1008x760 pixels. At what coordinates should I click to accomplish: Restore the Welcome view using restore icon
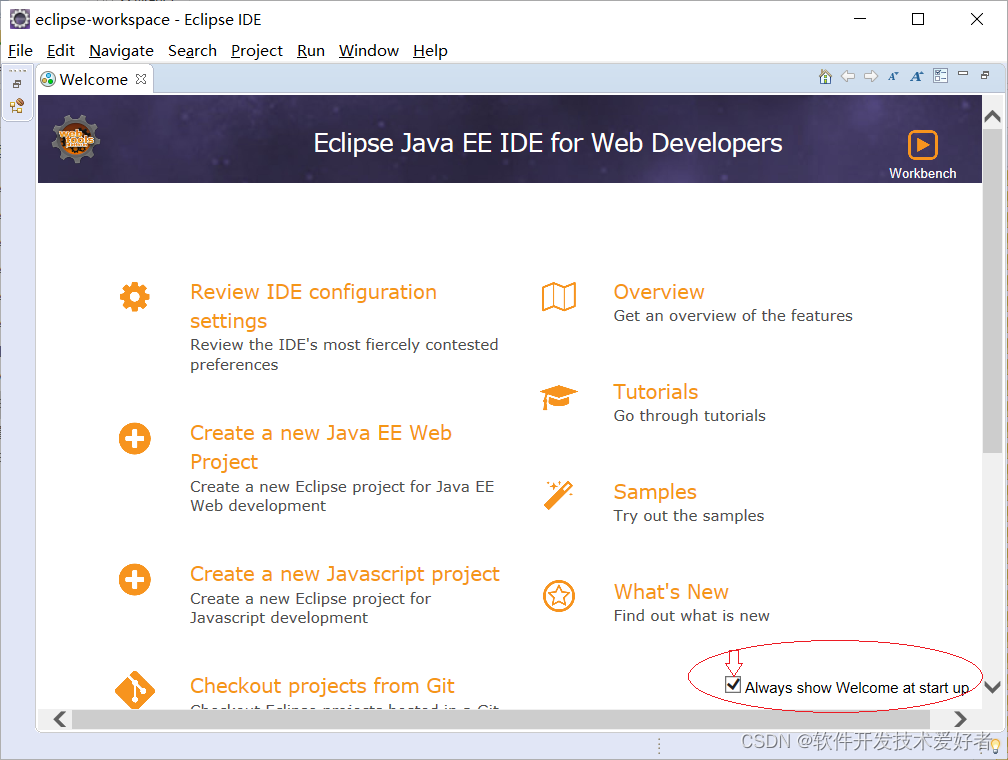click(985, 75)
